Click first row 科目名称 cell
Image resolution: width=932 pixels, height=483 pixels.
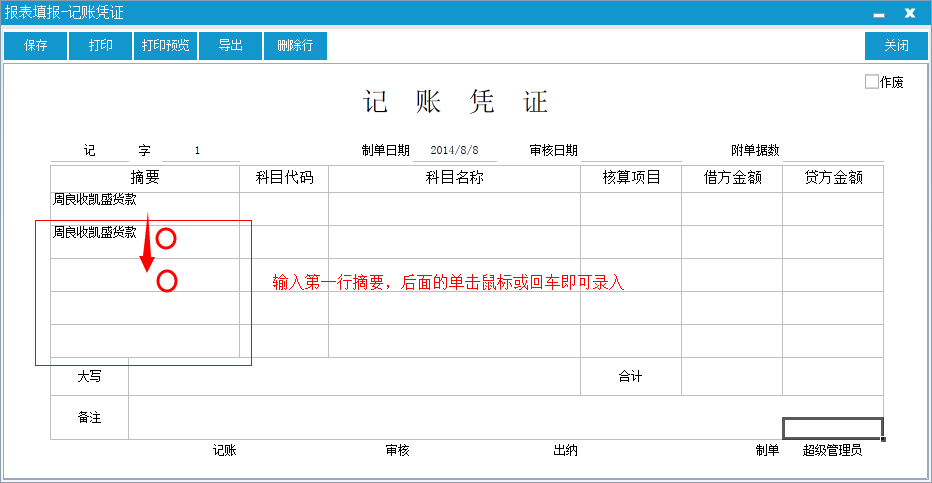point(455,209)
